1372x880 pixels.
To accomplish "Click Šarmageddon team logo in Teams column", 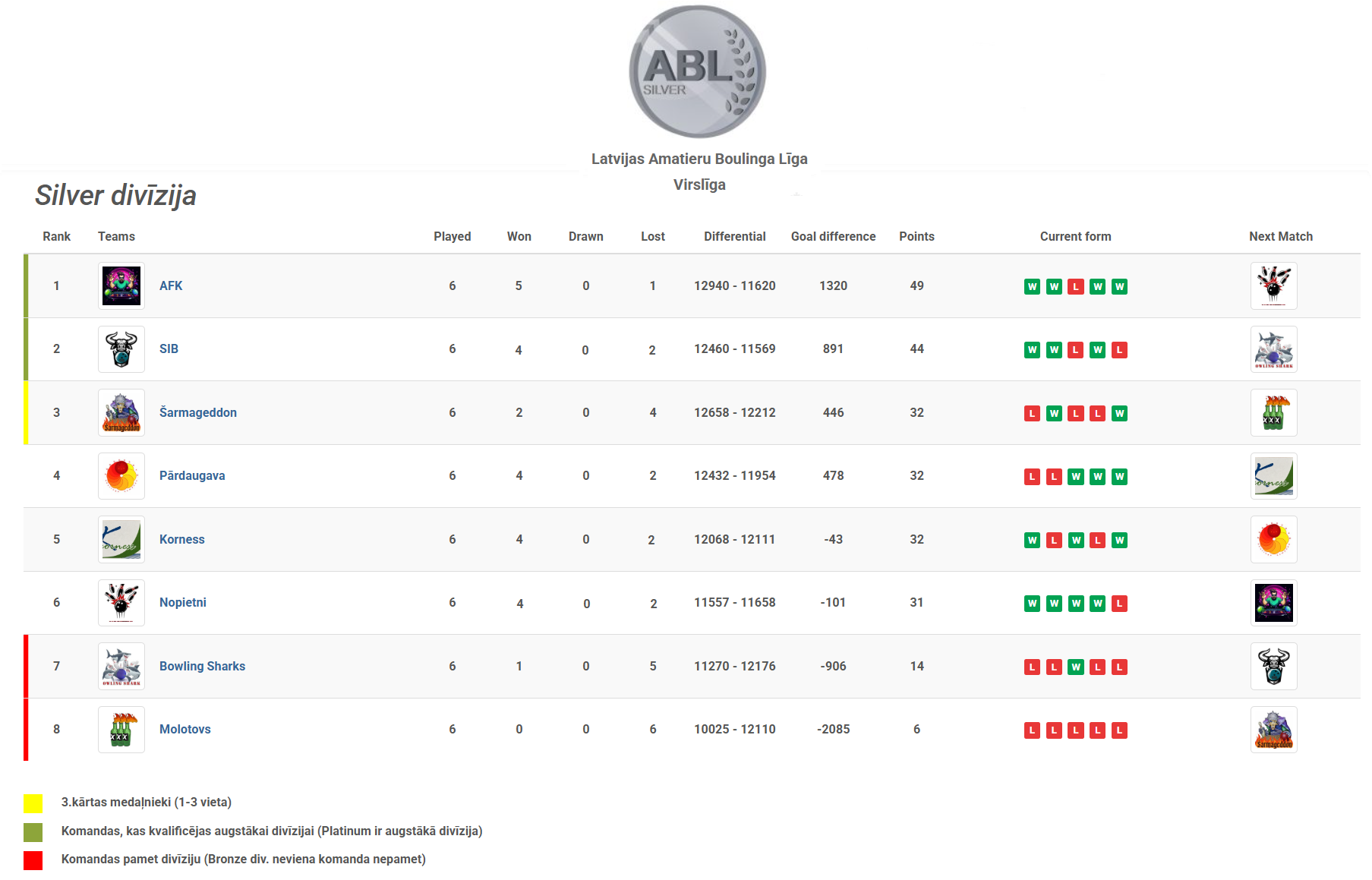I will 121,412.
